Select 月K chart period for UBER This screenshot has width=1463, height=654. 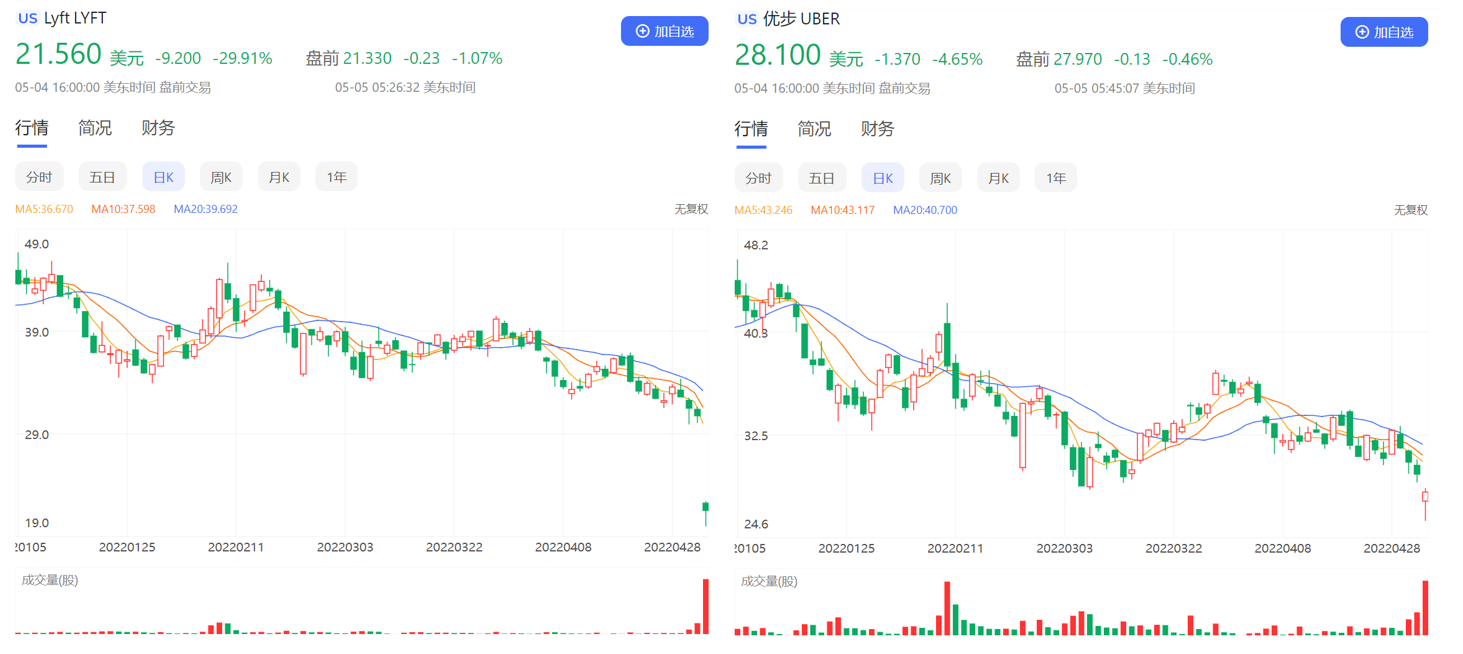coord(998,178)
